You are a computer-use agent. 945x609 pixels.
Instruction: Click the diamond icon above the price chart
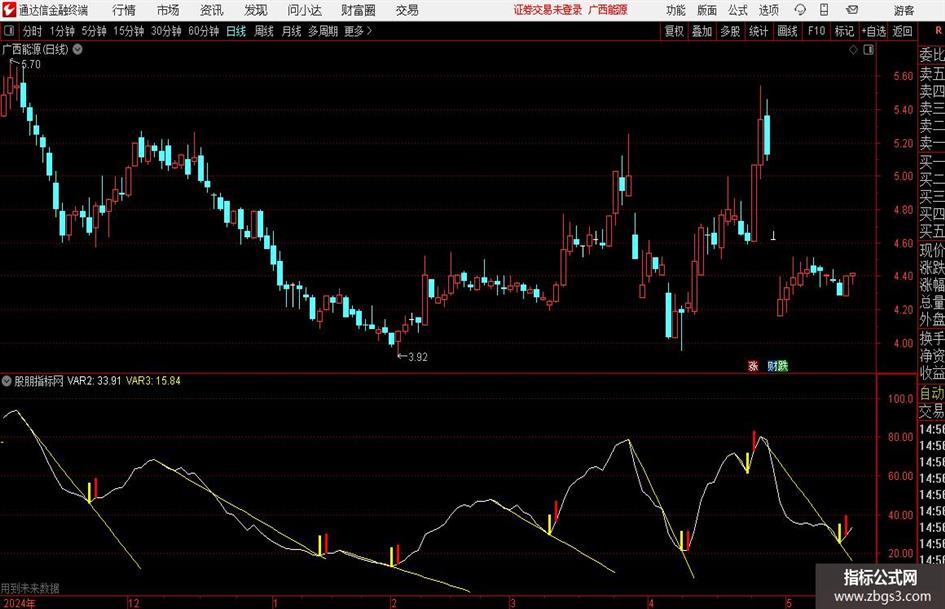pos(853,50)
